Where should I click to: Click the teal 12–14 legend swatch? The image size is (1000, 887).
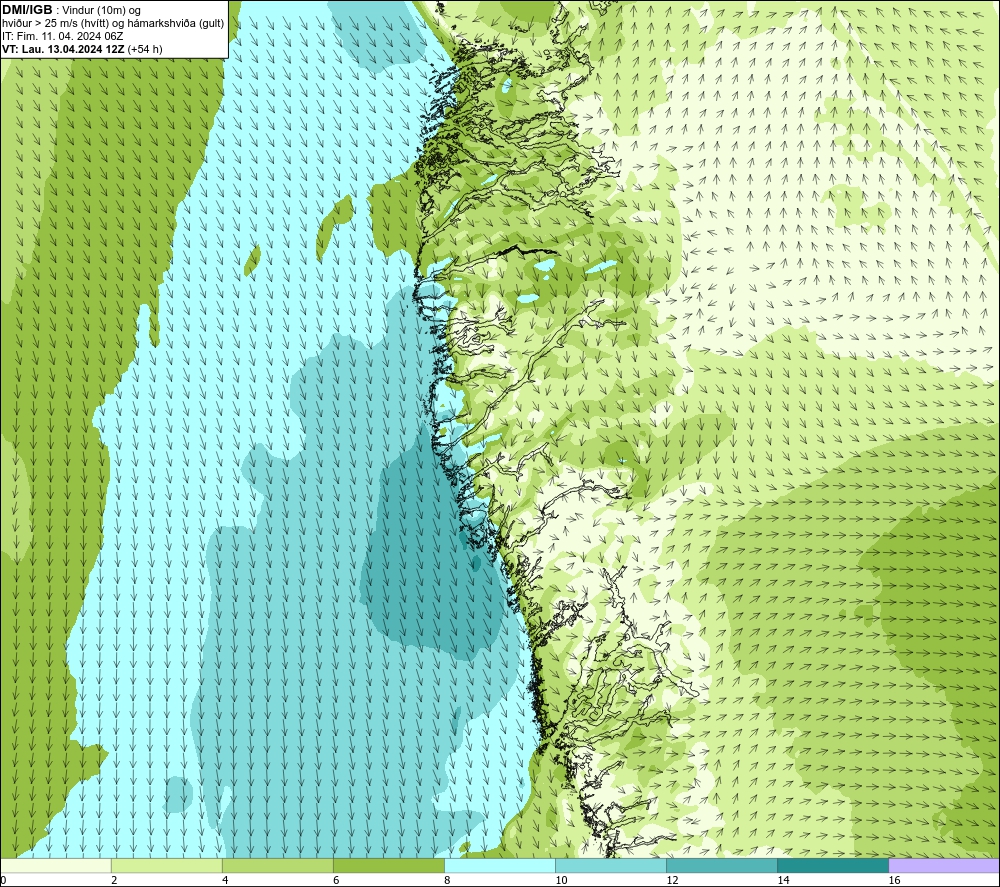tap(722, 865)
